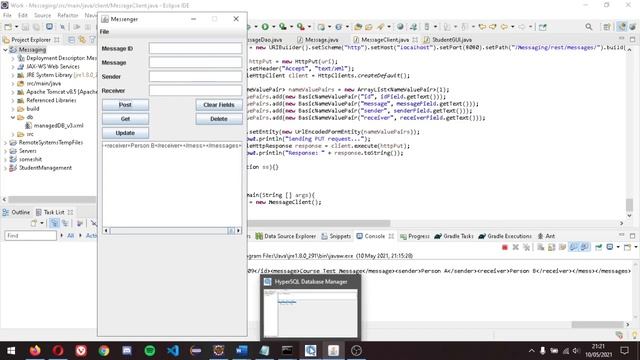Viewport: 640px width, 360px height.
Task: Click the Pin Console icon
Action: pyautogui.click(x=598, y=247)
